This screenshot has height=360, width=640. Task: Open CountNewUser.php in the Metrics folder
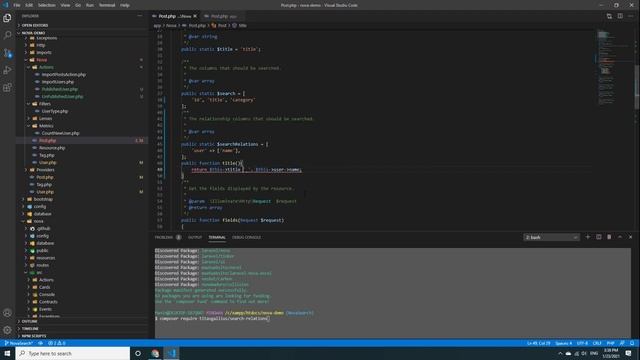(x=60, y=133)
